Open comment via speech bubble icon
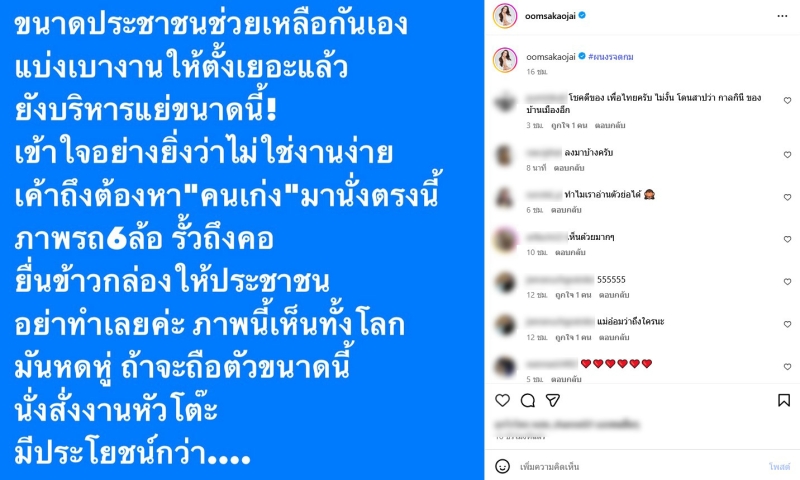The width and height of the screenshot is (800, 480). point(528,400)
